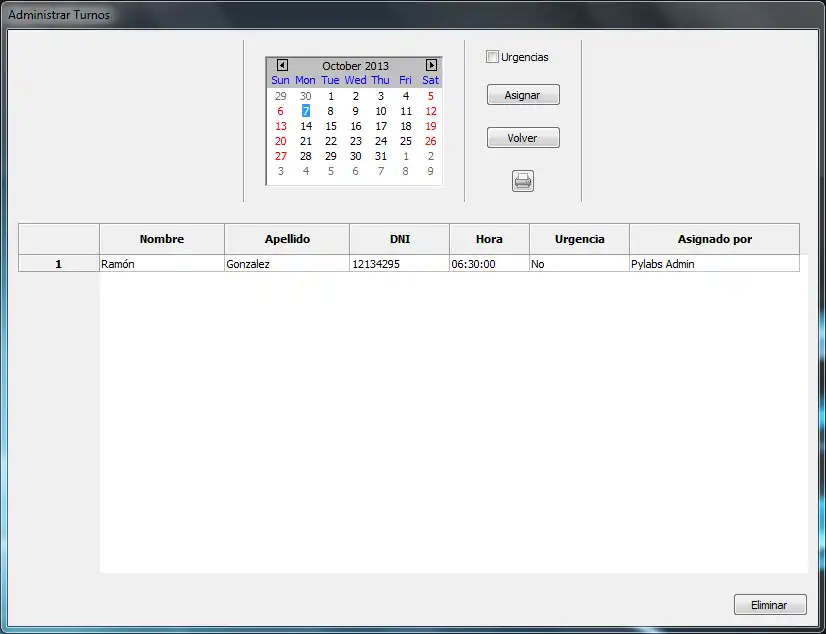
Task: Pick October 4 in the calendar
Action: [406, 96]
